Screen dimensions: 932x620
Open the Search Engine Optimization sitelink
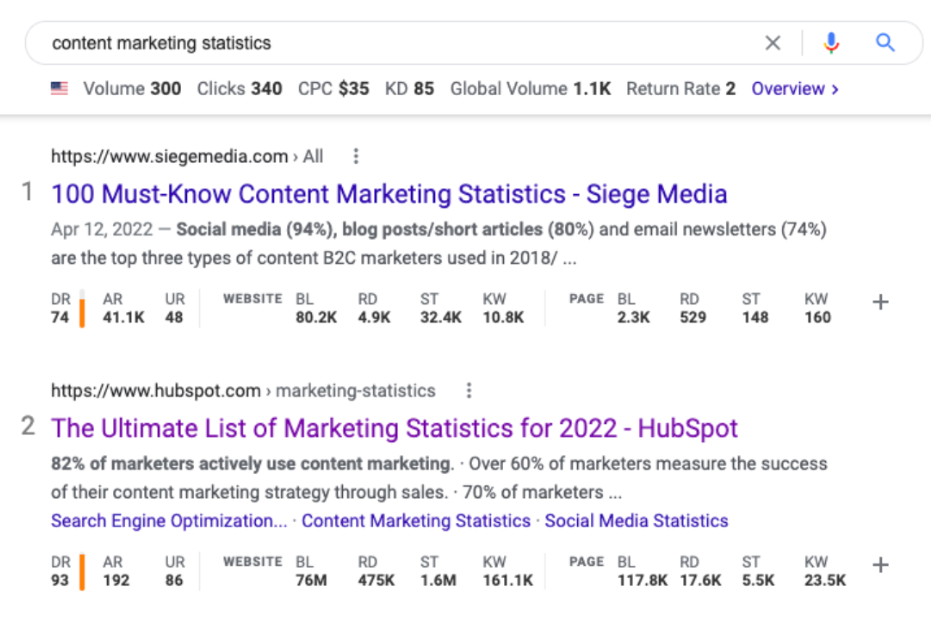click(169, 521)
